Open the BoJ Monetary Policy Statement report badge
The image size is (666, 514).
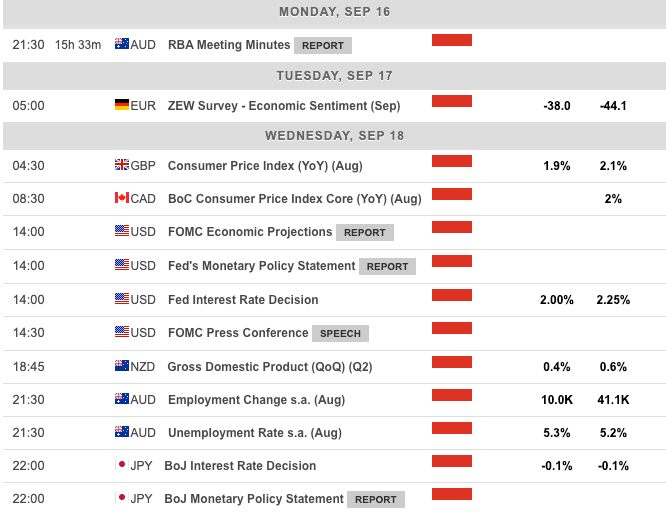(x=375, y=499)
